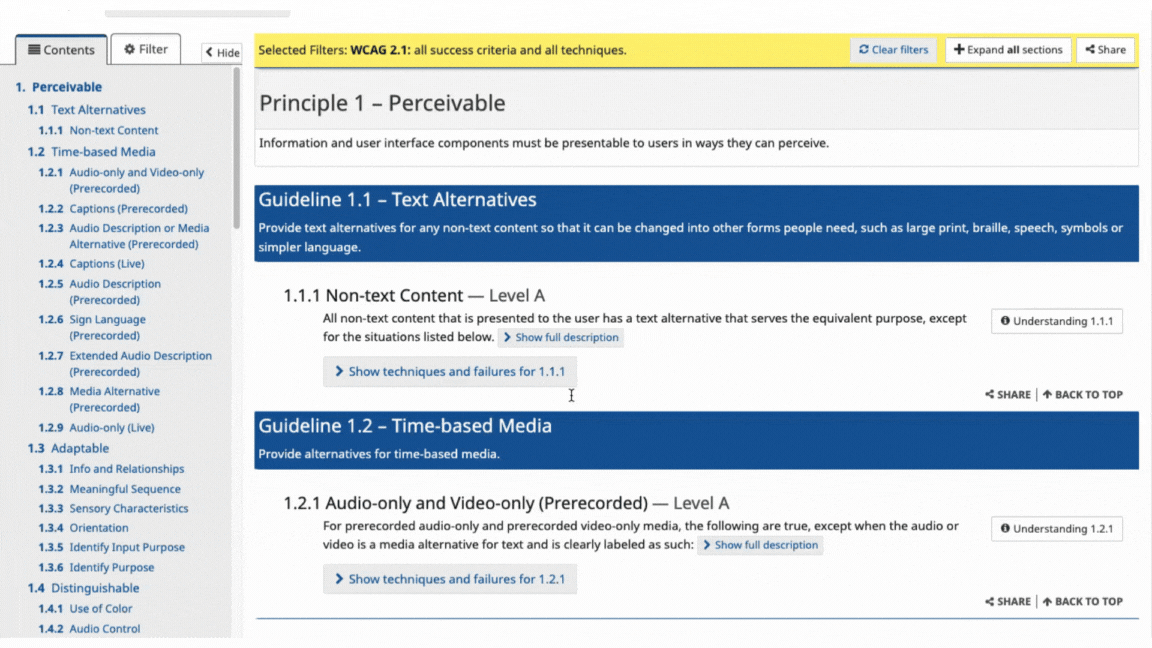Open 1.1 Text Alternatives in contents
The width and height of the screenshot is (1152, 648).
pyautogui.click(x=87, y=109)
